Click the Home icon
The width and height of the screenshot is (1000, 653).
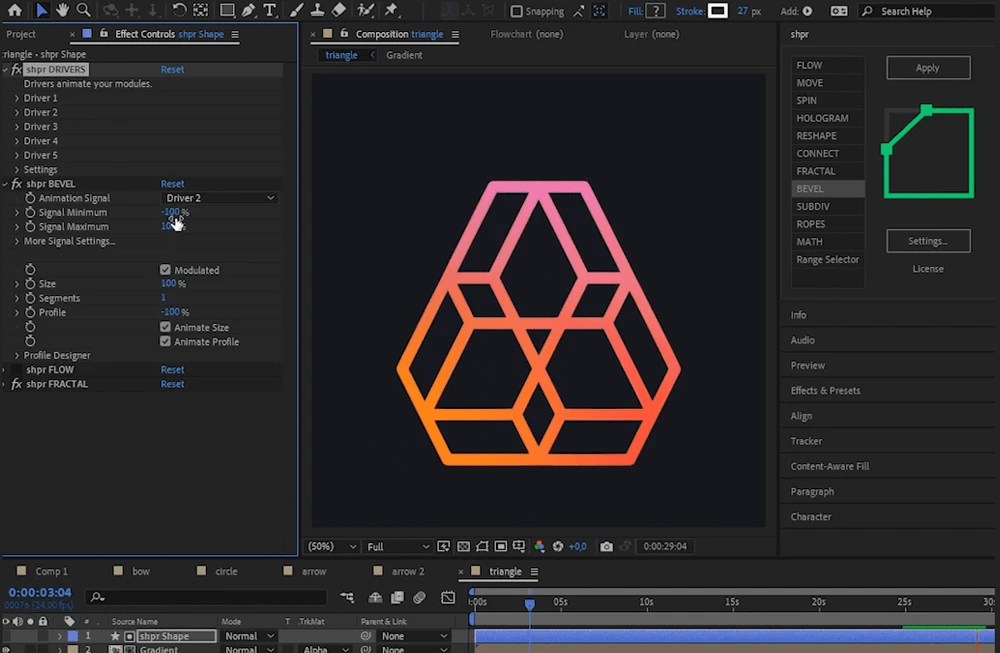click(x=14, y=11)
